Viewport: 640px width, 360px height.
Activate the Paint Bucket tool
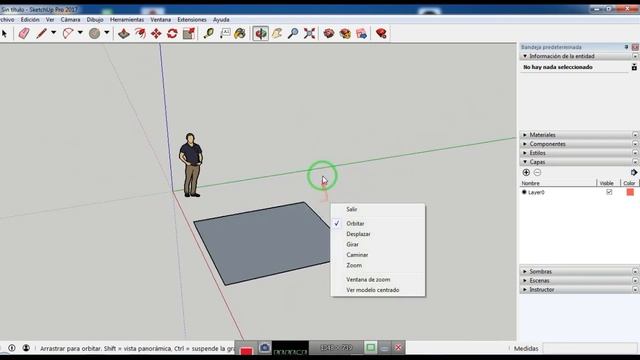[240, 33]
